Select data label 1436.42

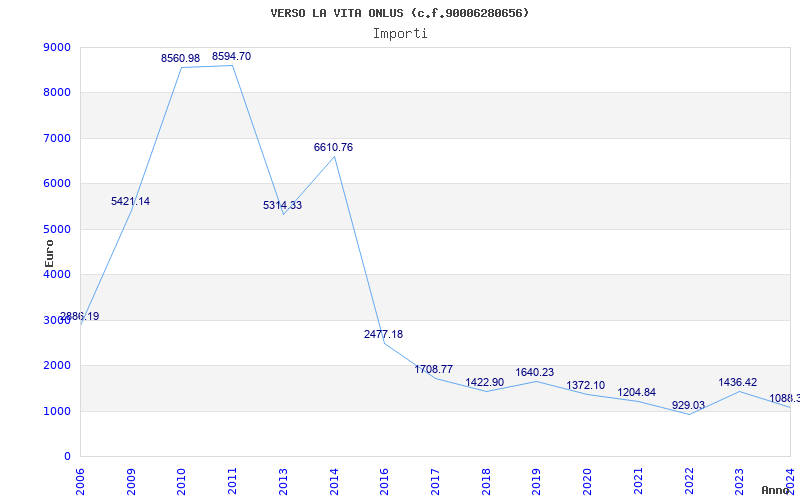[x=738, y=383]
